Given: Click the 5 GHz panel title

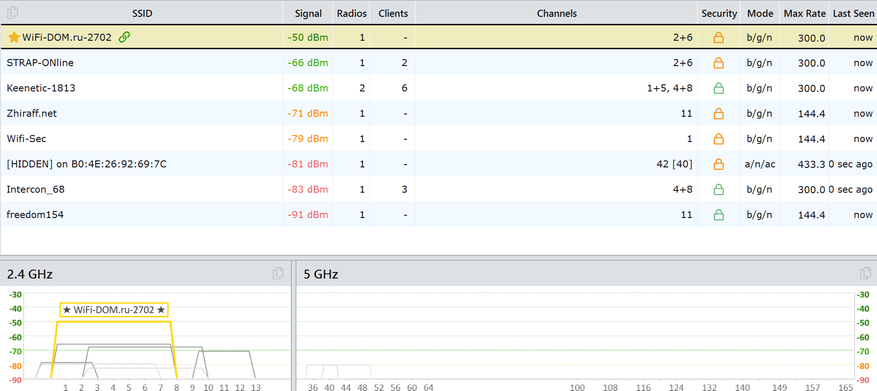Looking at the screenshot, I should pos(321,274).
